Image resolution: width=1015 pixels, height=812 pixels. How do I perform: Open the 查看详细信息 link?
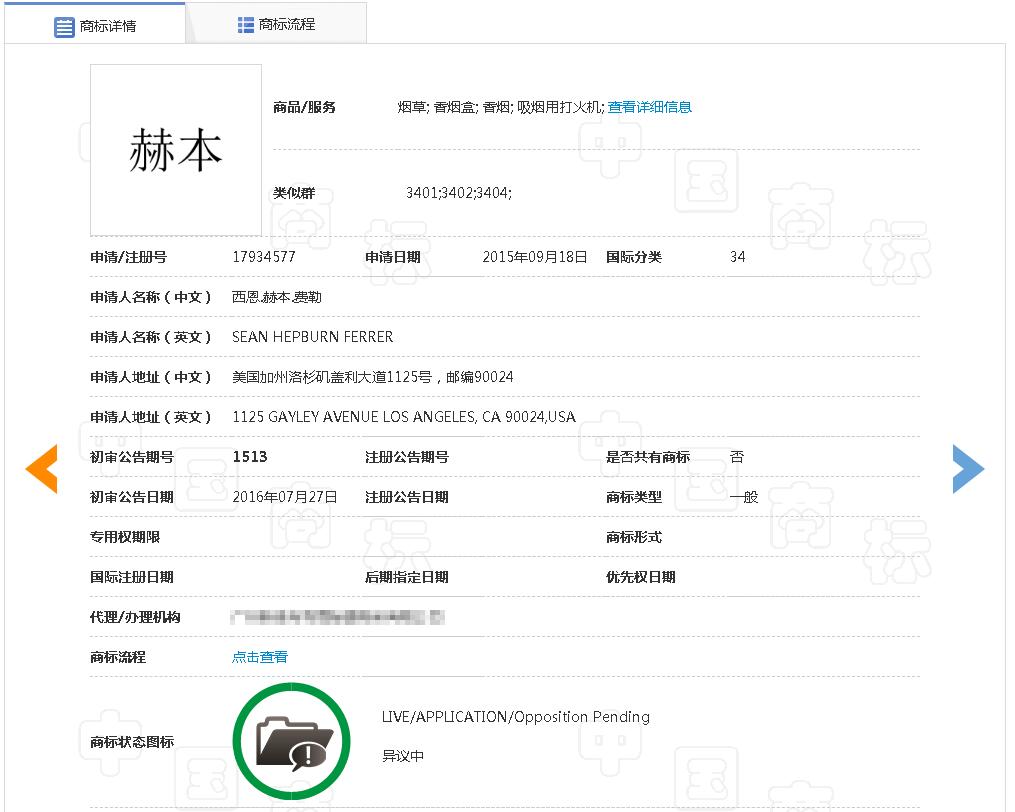649,107
